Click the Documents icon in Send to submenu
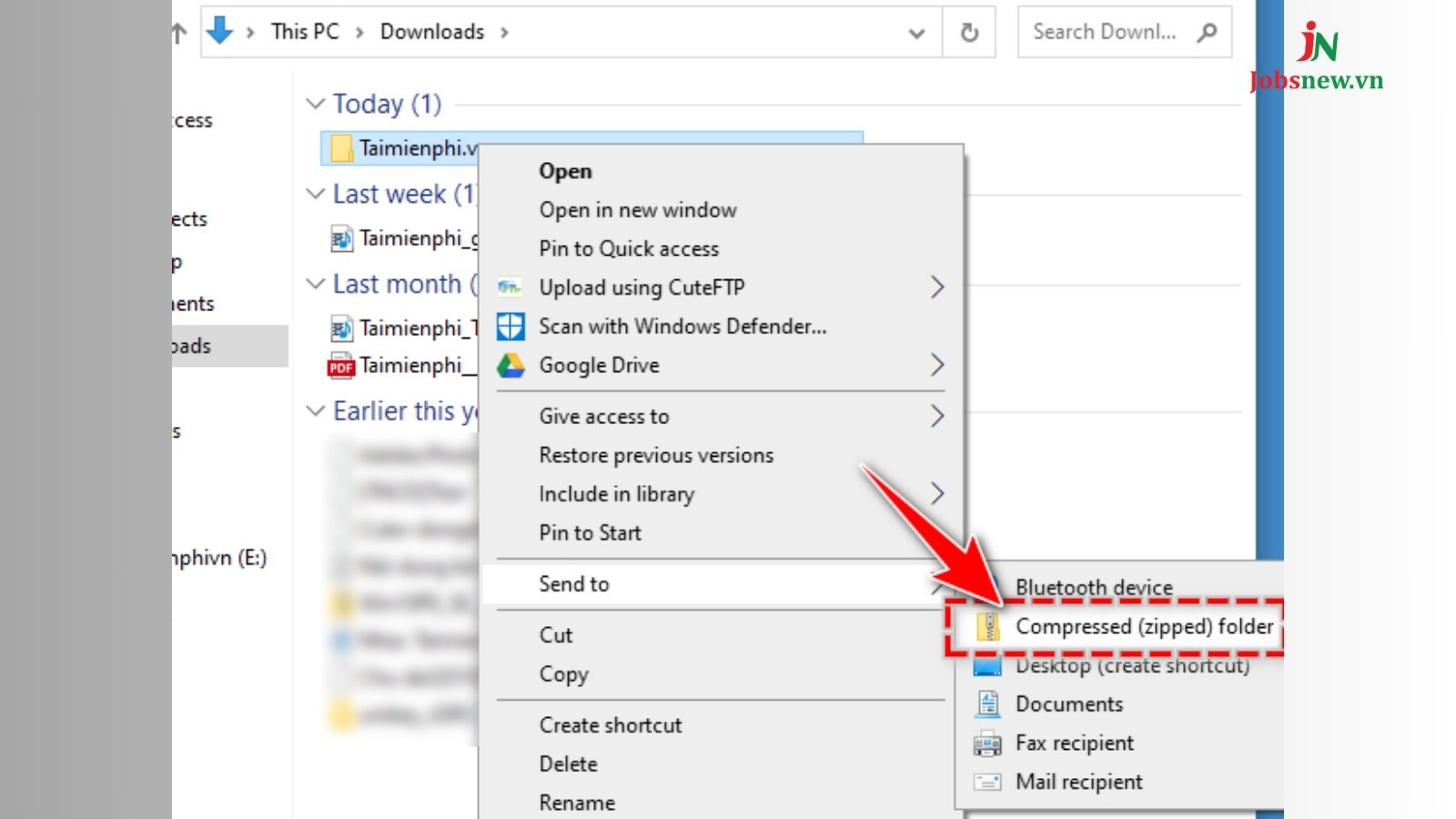 click(987, 703)
